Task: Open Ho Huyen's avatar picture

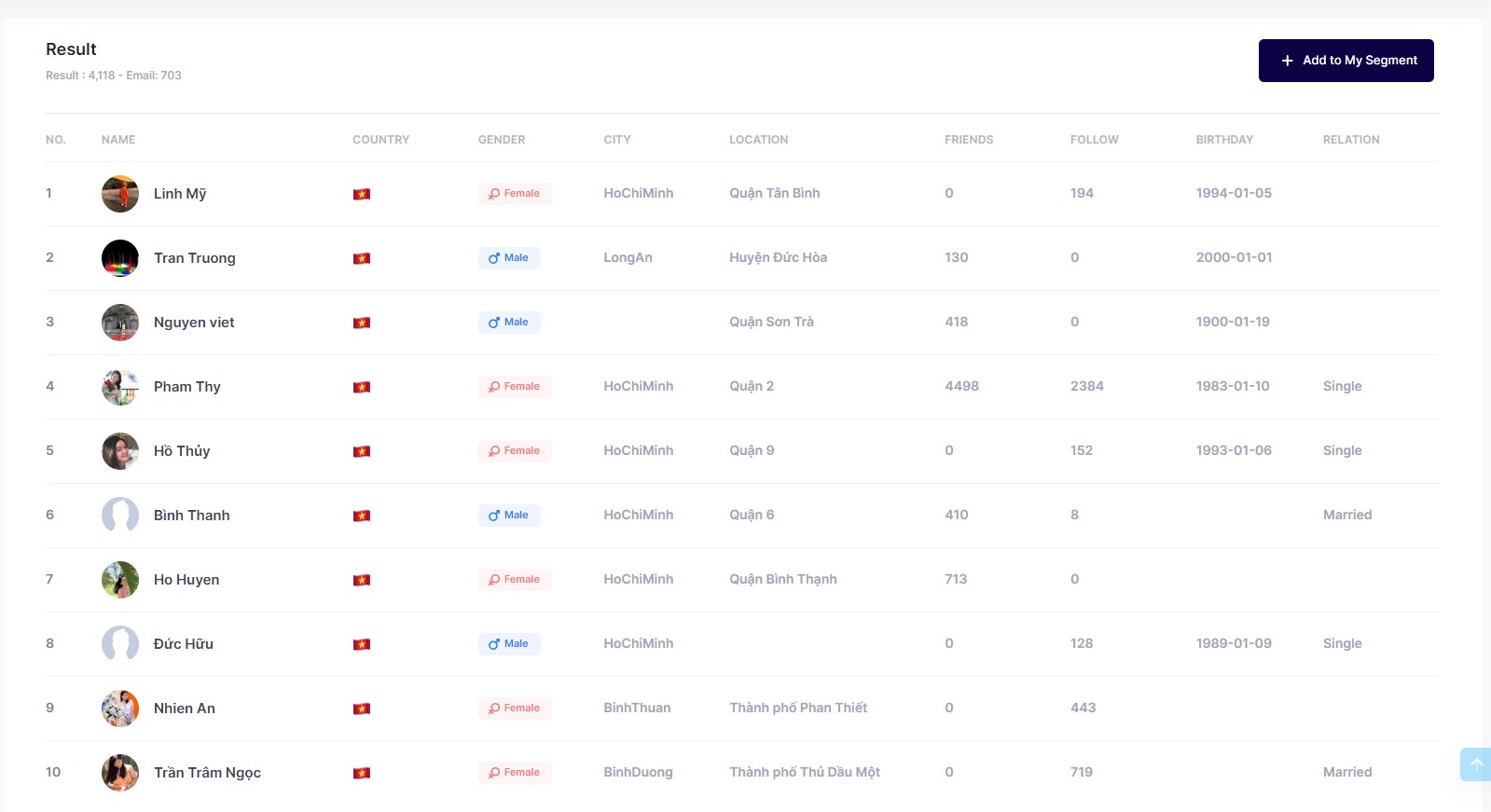Action: pos(120,580)
